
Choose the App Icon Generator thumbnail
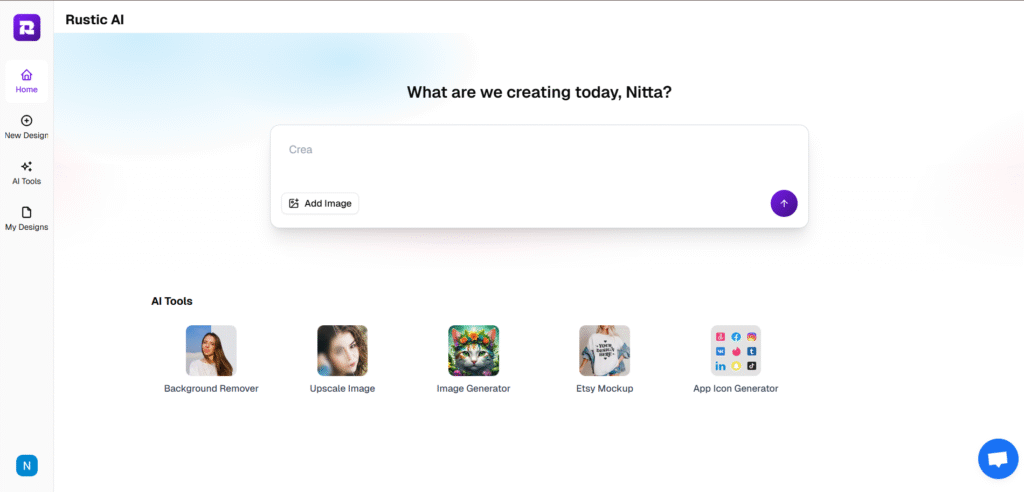(x=735, y=350)
